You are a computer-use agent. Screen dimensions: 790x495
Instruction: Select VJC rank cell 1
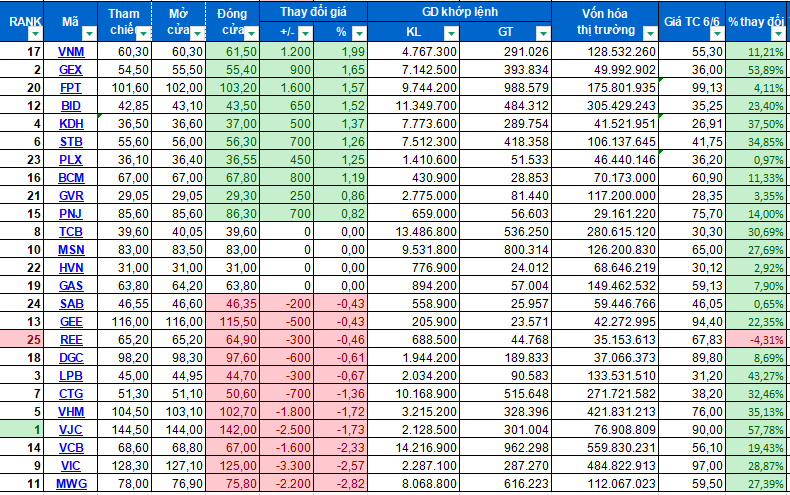(x=21, y=430)
